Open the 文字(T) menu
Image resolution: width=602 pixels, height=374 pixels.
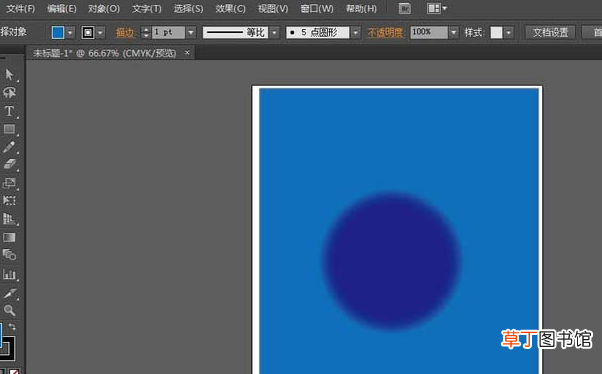pos(147,8)
